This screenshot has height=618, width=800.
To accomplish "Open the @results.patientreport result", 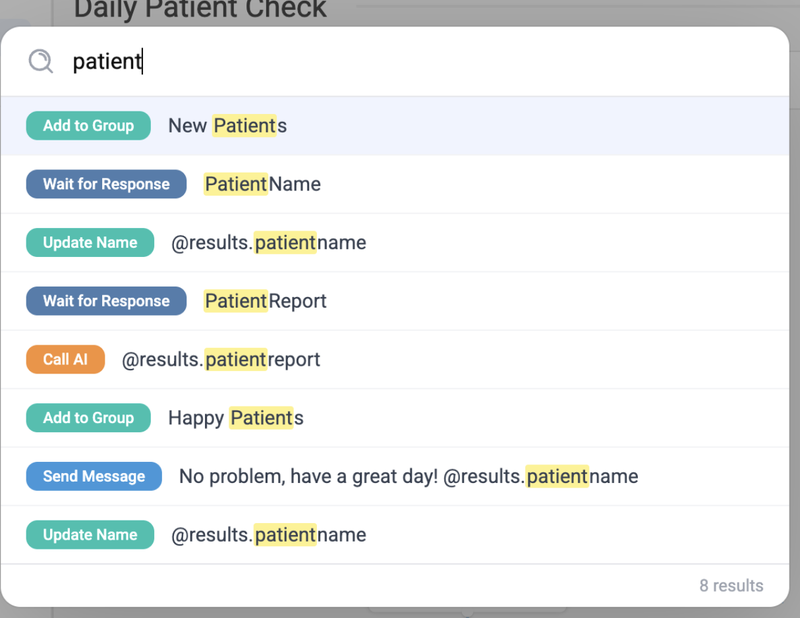I will [221, 359].
